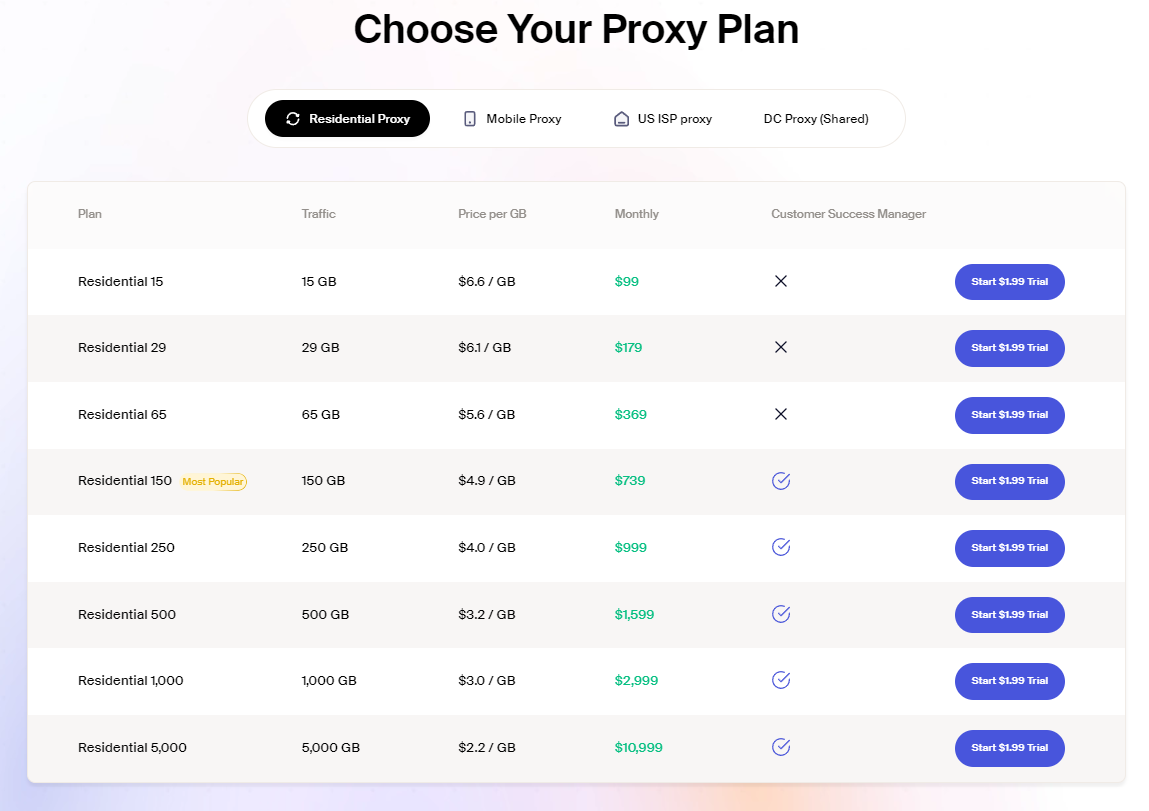Open the DC Proxy (Shared) tab

[816, 119]
